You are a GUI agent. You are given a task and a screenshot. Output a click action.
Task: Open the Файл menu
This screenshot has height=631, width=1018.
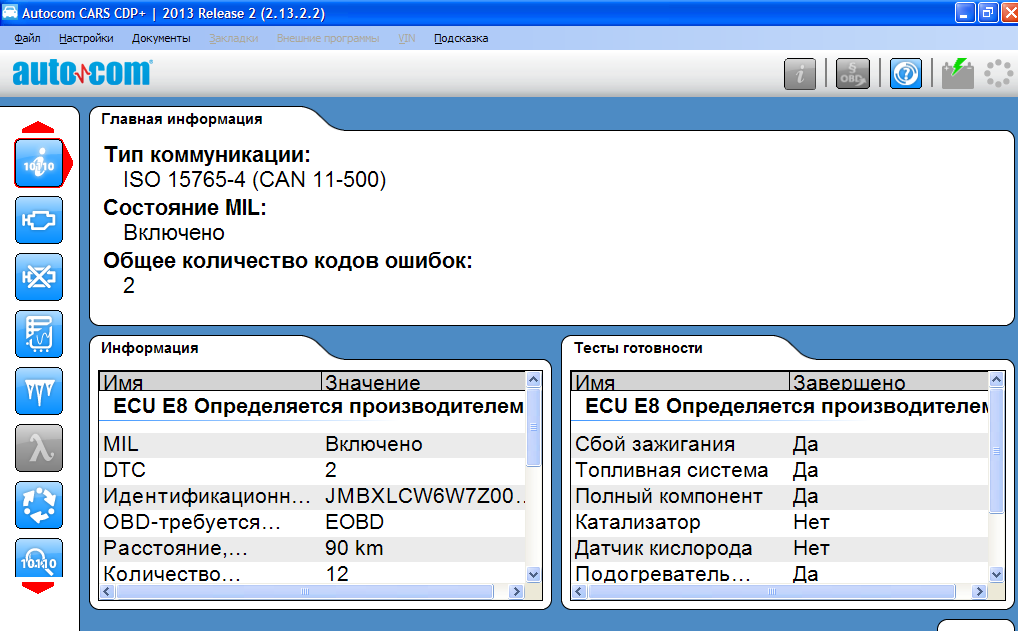(x=28, y=38)
